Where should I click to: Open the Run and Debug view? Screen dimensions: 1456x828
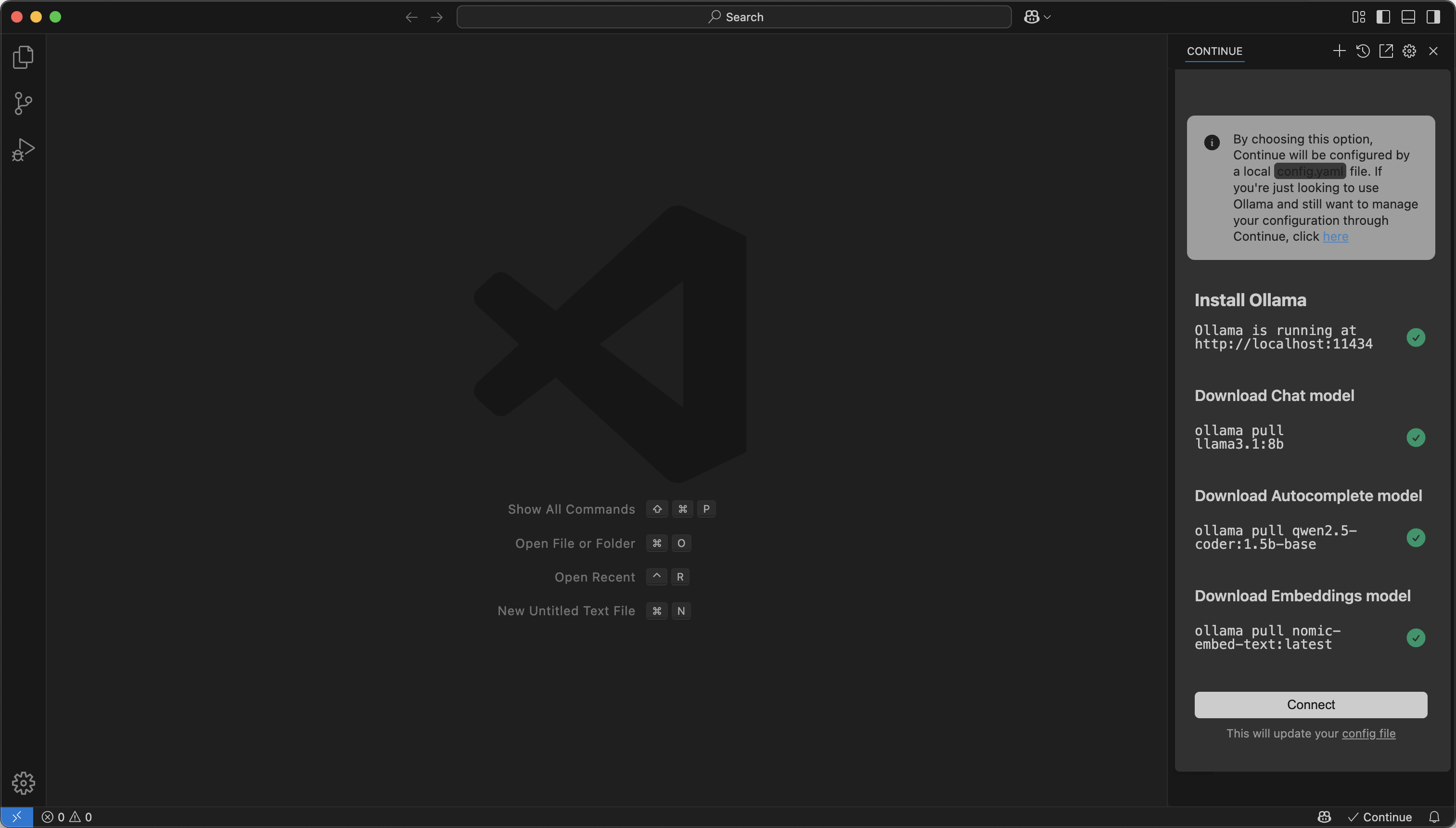pyautogui.click(x=23, y=150)
